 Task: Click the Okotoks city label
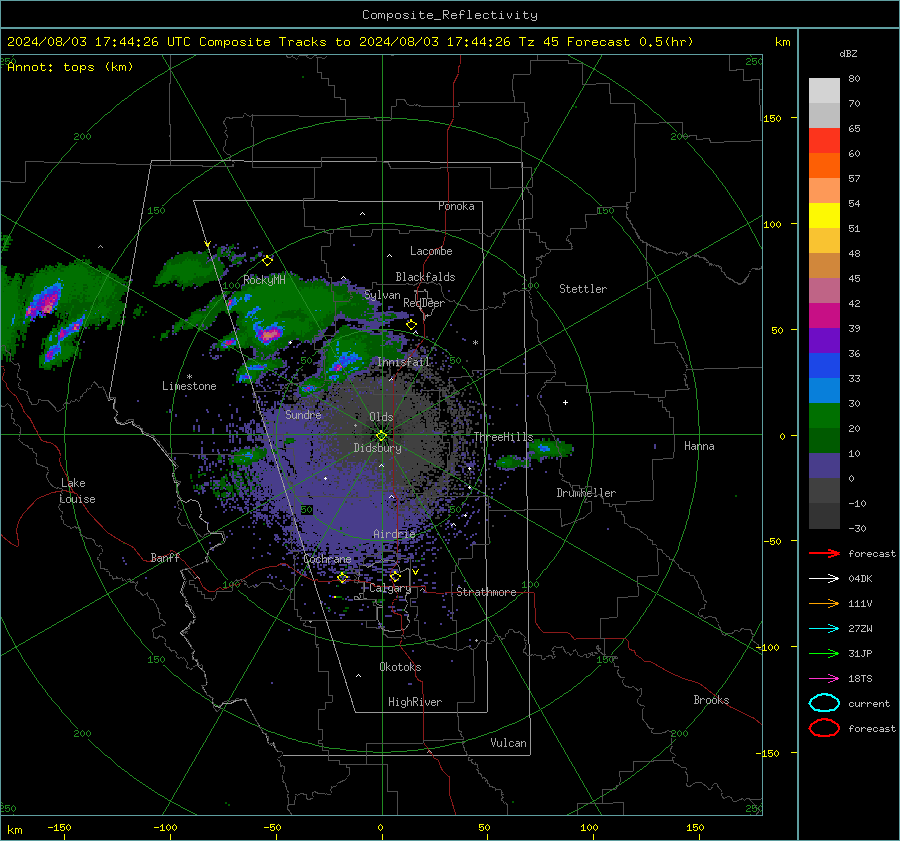(x=400, y=667)
